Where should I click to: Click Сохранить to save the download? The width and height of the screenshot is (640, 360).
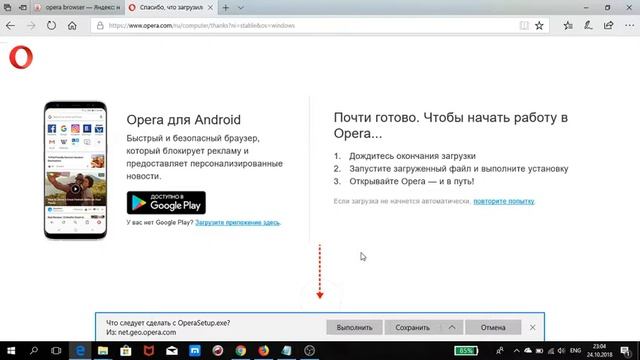pos(412,327)
